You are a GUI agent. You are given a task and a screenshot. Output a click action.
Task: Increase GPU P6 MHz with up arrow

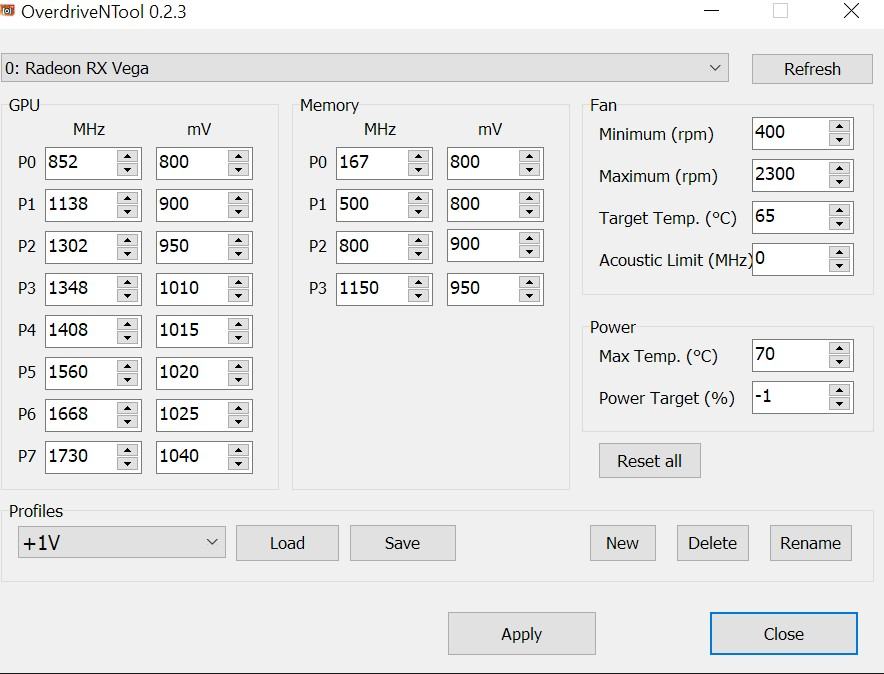click(x=128, y=409)
